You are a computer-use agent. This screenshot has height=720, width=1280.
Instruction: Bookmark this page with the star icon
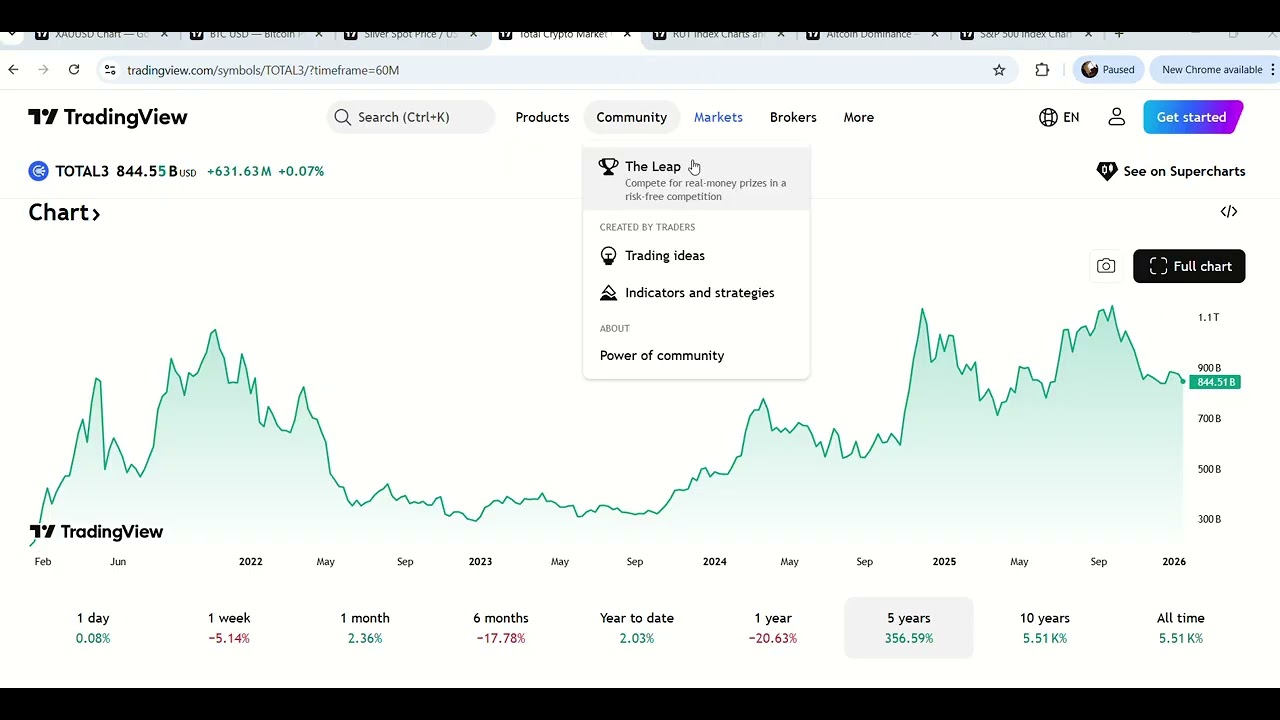coord(999,70)
